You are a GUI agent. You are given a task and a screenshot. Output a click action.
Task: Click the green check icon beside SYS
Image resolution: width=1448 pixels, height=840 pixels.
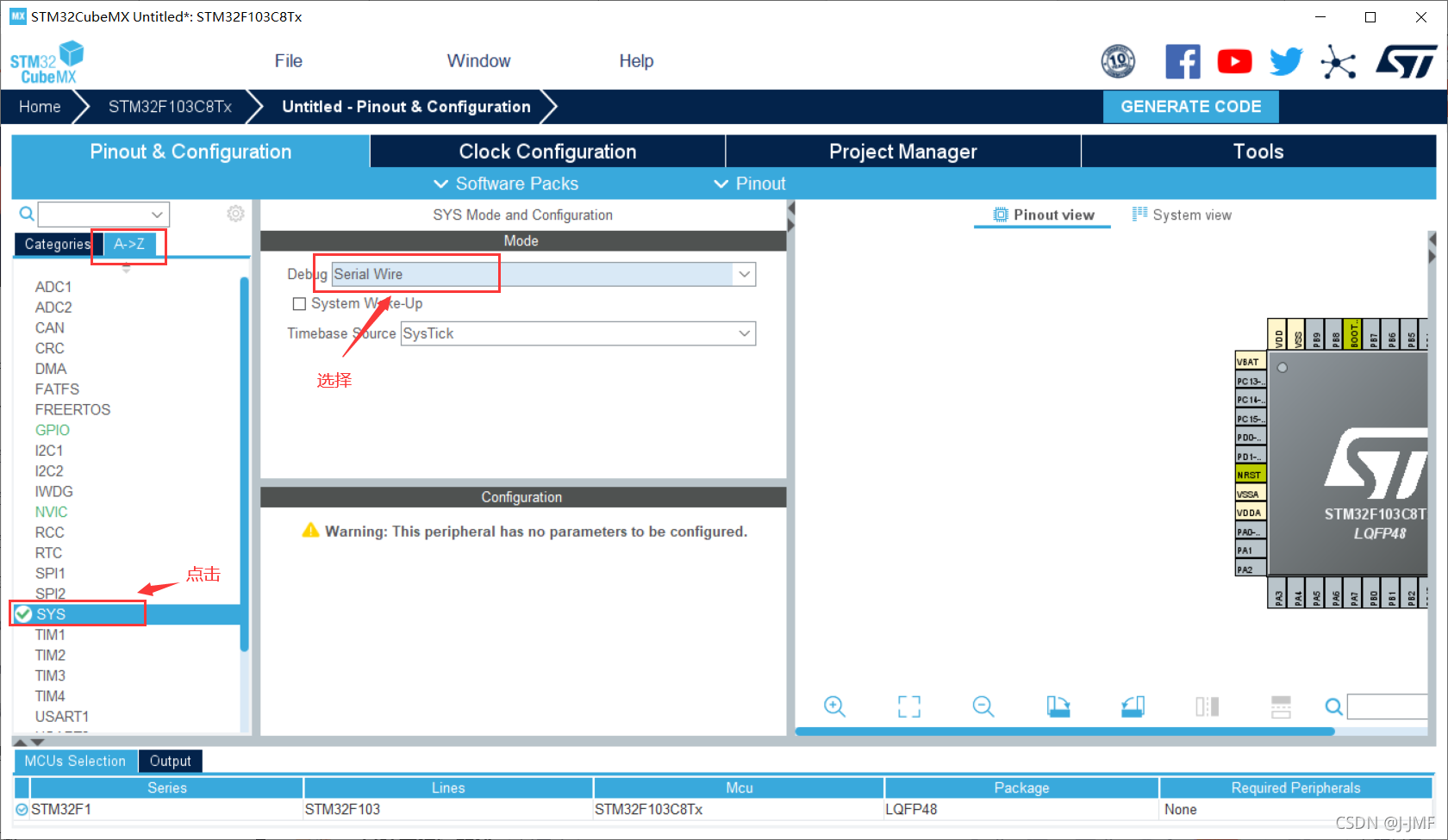(23, 613)
